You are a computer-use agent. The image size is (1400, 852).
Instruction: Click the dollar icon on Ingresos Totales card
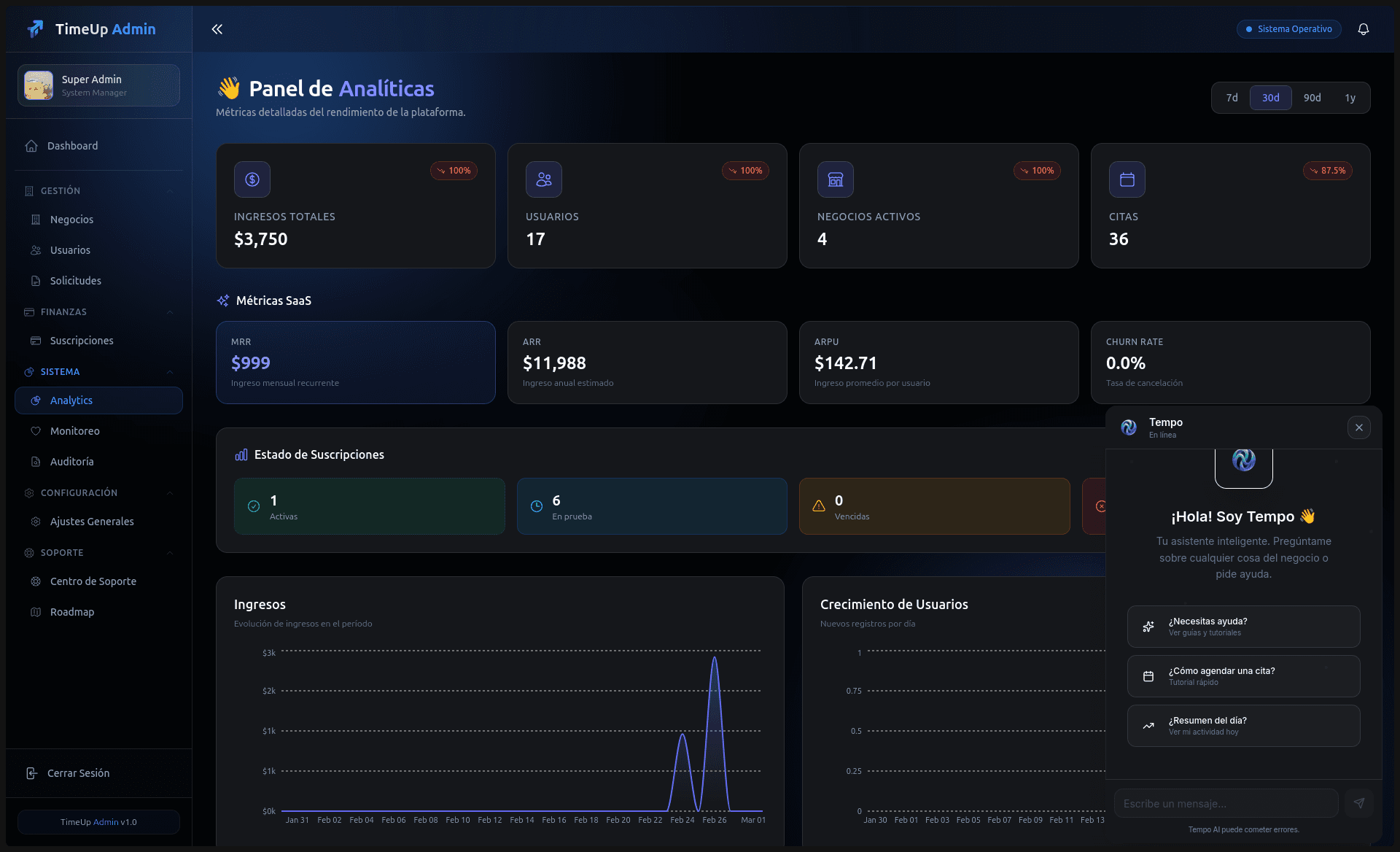(252, 179)
